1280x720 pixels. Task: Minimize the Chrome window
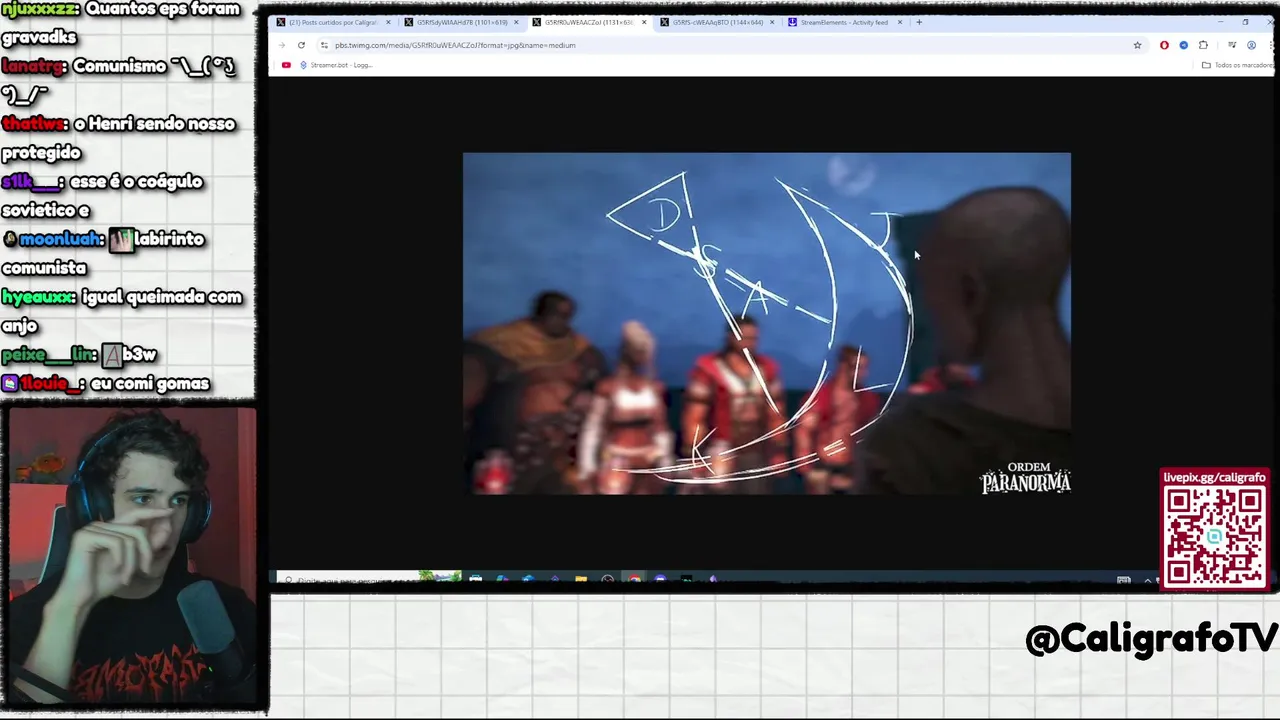coord(1220,21)
